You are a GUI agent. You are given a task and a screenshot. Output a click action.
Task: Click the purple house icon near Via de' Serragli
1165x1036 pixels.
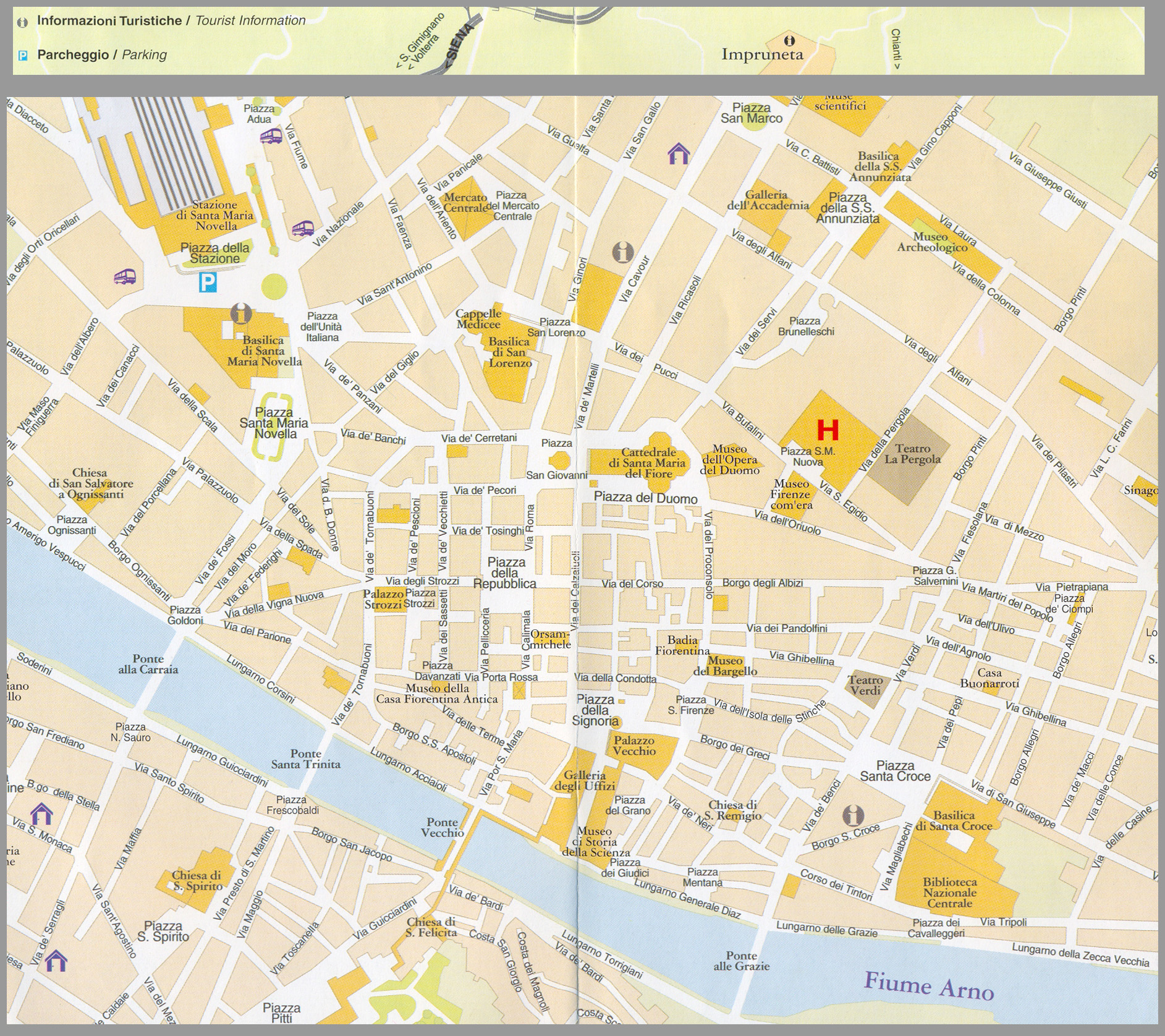(x=57, y=960)
